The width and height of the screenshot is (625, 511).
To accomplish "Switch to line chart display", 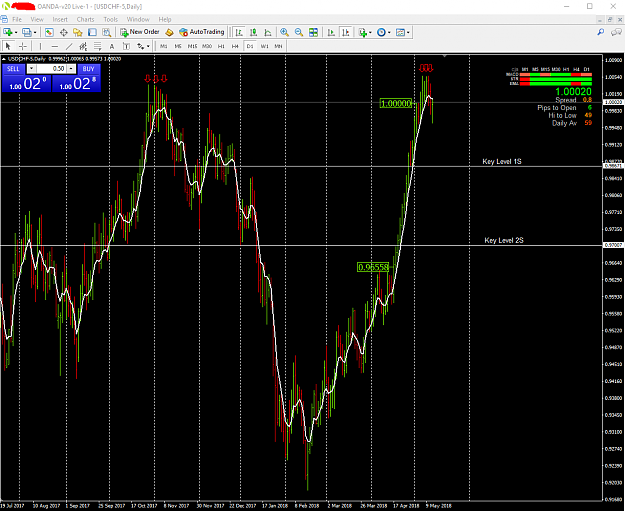I will (x=267, y=32).
